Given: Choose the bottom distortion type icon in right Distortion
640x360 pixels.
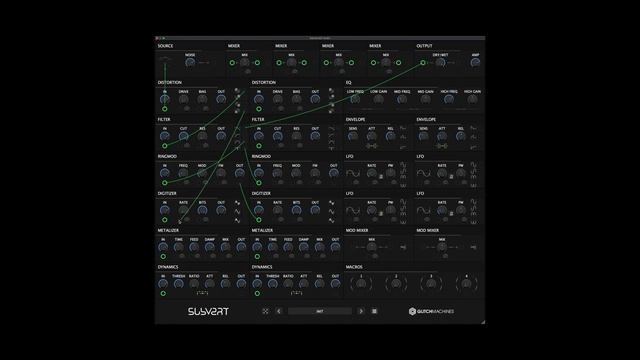Looking at the screenshot, I should (331, 111).
